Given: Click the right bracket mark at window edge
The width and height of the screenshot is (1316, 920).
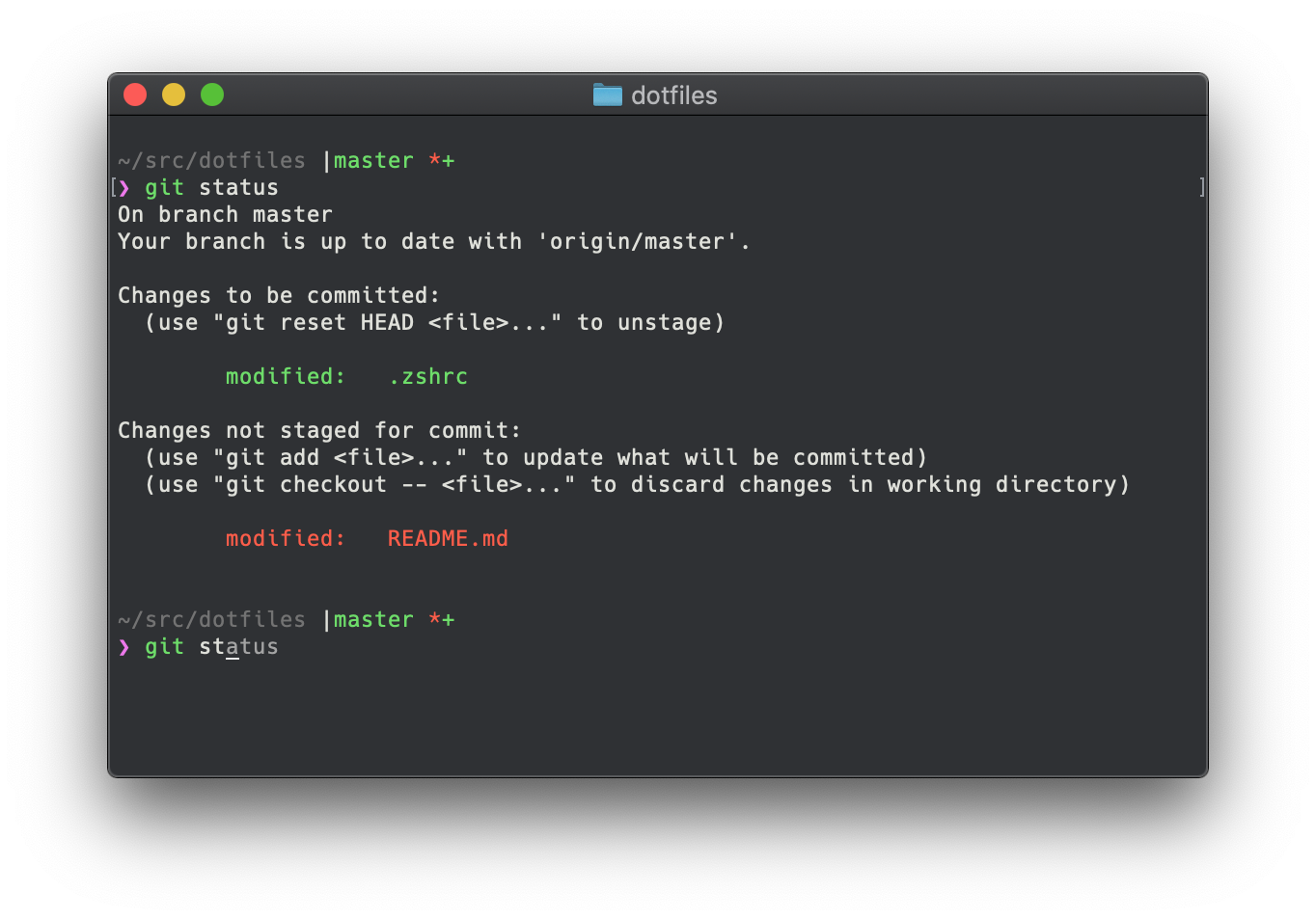Looking at the screenshot, I should pyautogui.click(x=1201, y=187).
